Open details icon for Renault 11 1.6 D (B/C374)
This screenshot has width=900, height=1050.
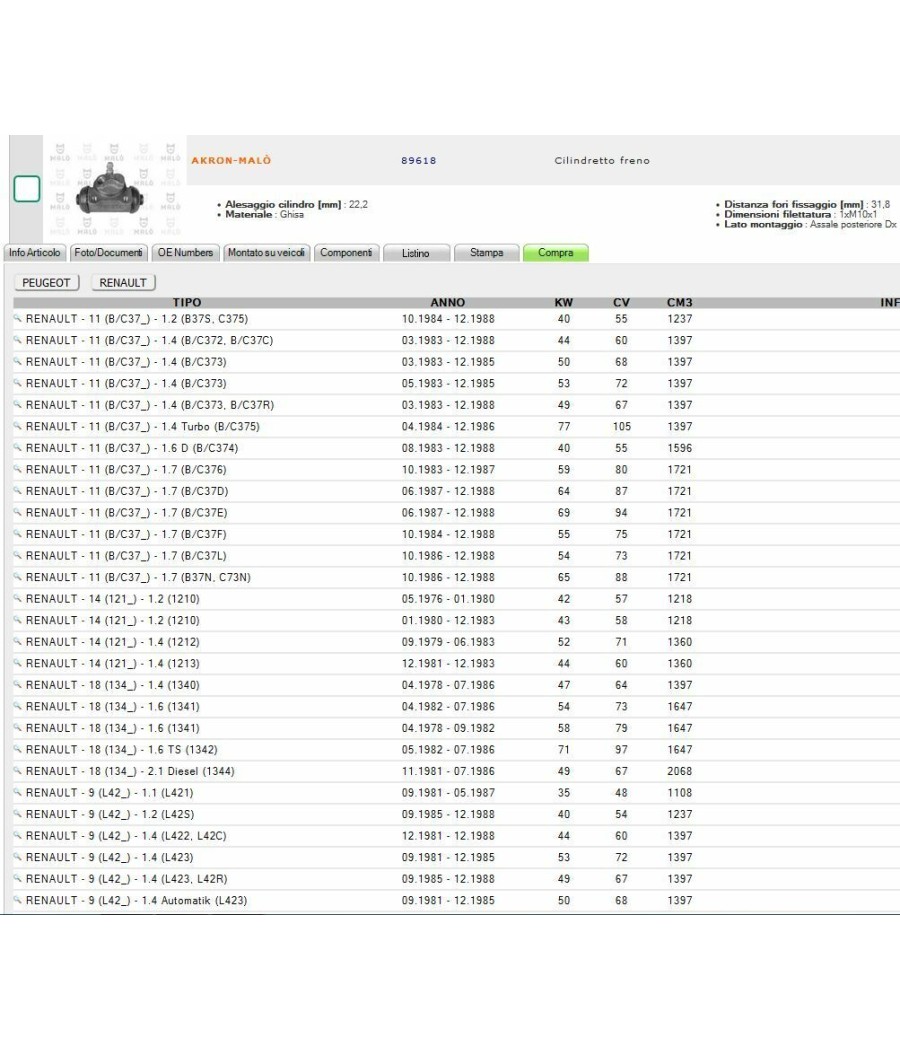pyautogui.click(x=17, y=448)
